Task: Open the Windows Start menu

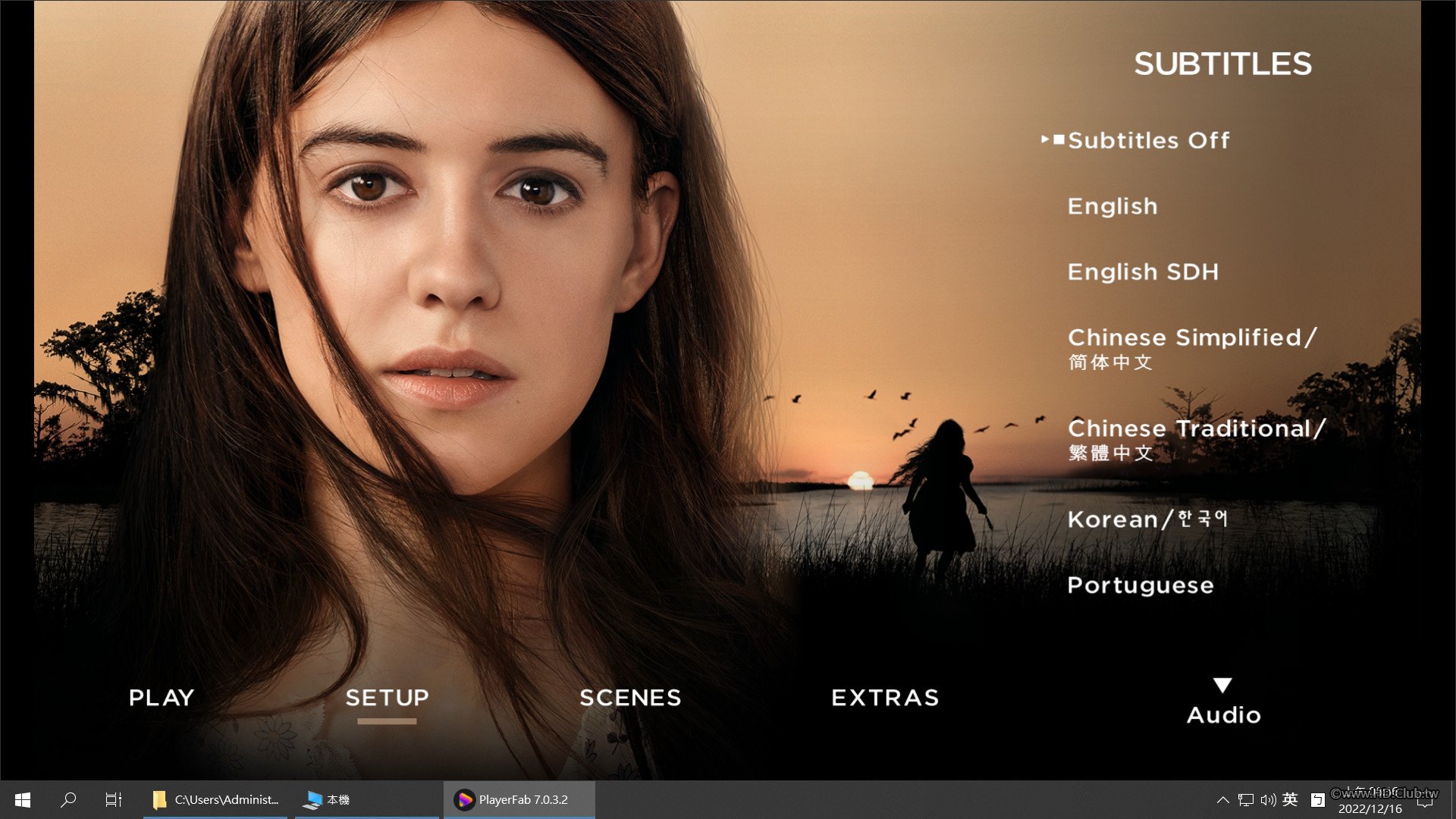Action: pyautogui.click(x=23, y=799)
